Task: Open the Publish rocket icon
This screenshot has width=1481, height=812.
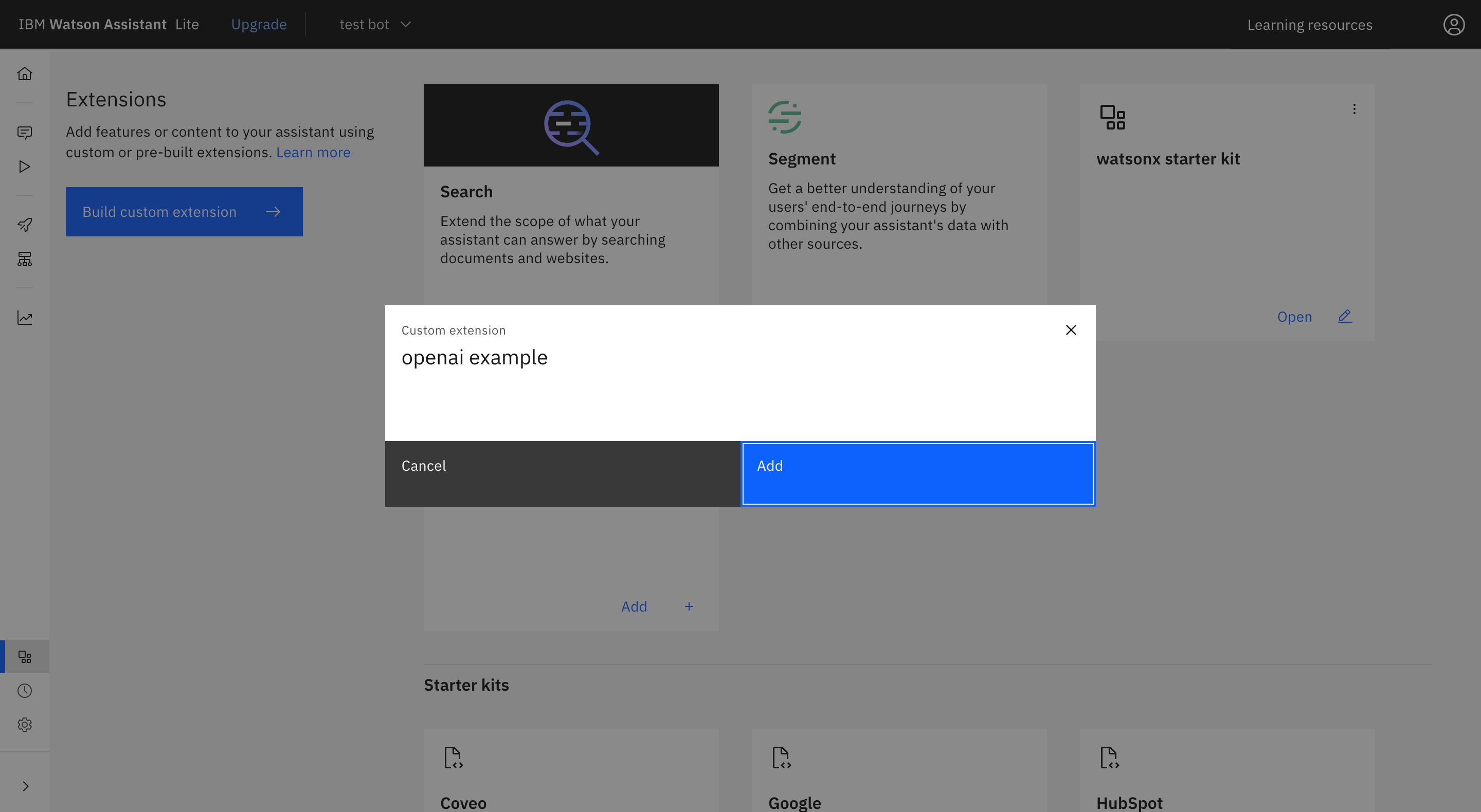Action: pyautogui.click(x=24, y=225)
